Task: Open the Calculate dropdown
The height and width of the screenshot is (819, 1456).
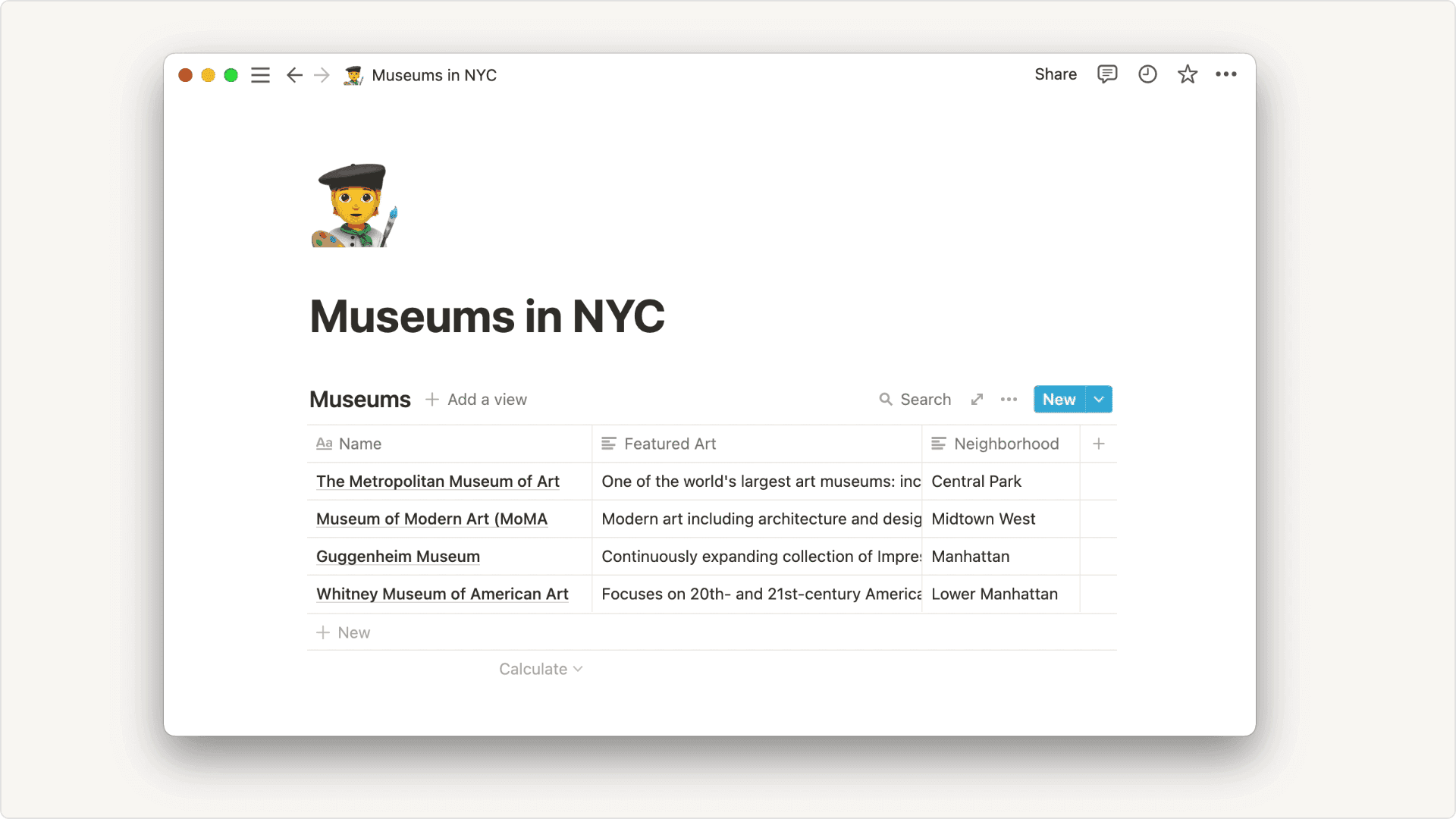Action: [540, 669]
